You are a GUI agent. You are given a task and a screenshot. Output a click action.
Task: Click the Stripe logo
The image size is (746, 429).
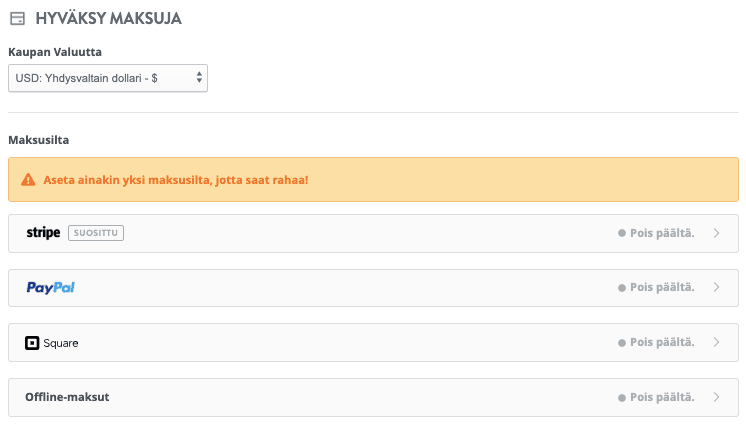(43, 233)
